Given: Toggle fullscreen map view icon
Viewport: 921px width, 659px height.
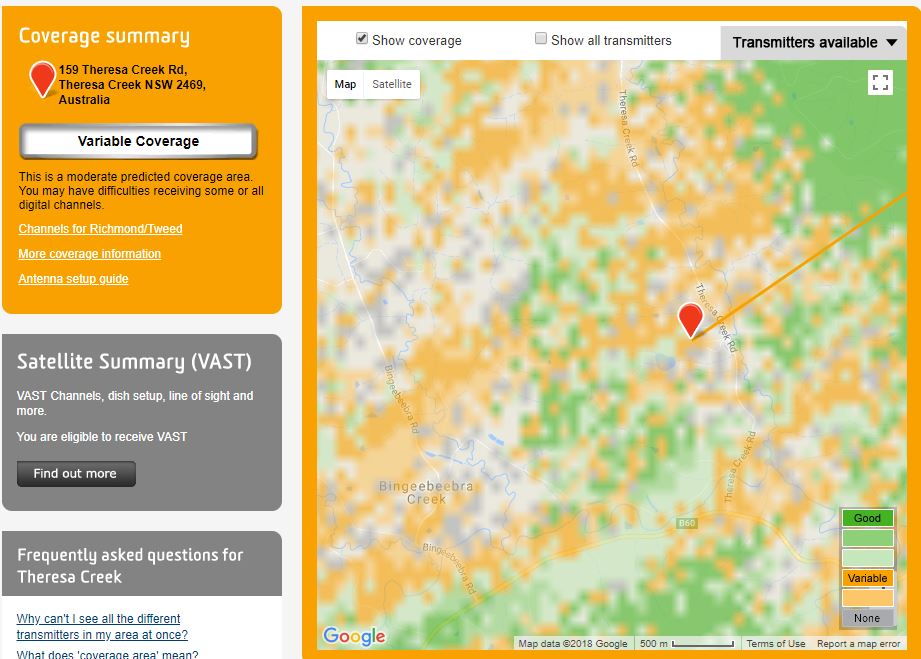Looking at the screenshot, I should pyautogui.click(x=880, y=83).
